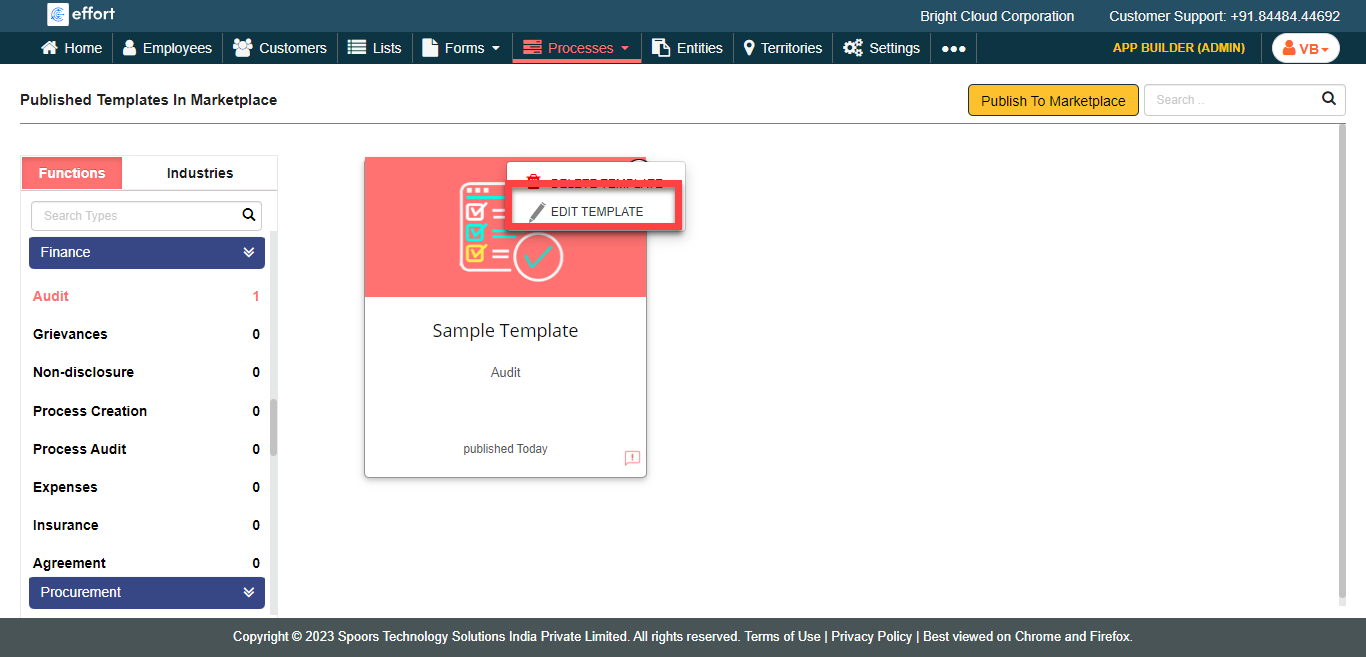Image resolution: width=1366 pixels, height=657 pixels.
Task: Click Publish To Marketplace button
Action: (1052, 100)
